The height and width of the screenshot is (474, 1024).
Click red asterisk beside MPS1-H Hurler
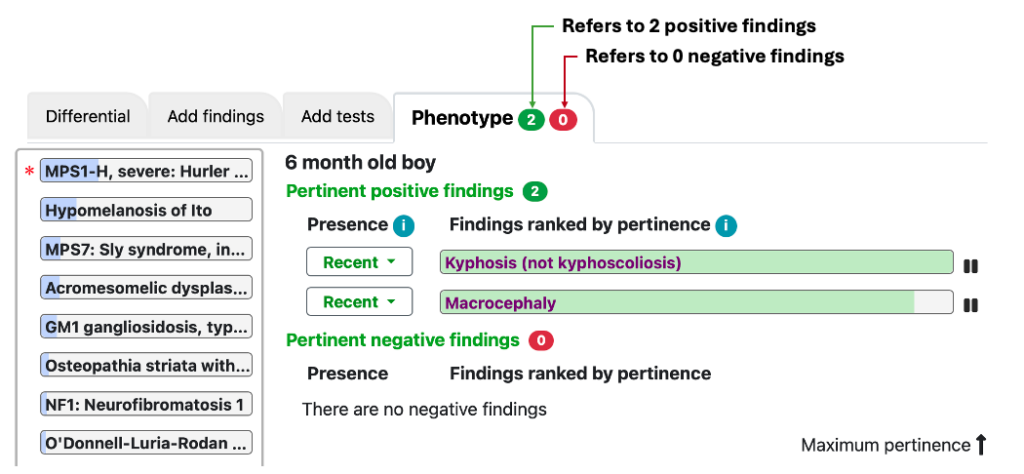click(x=29, y=172)
